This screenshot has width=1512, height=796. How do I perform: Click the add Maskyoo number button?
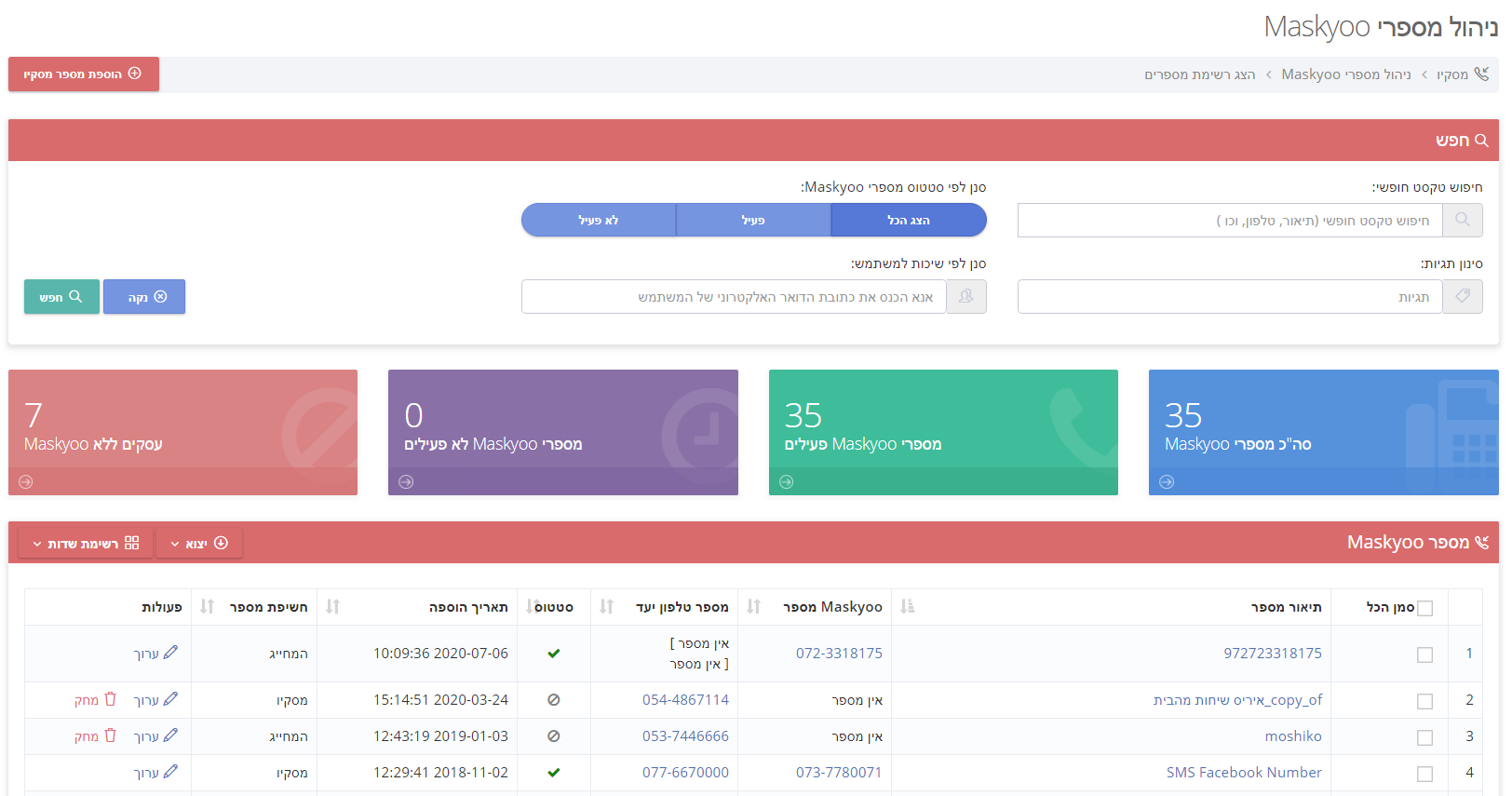[x=84, y=74]
